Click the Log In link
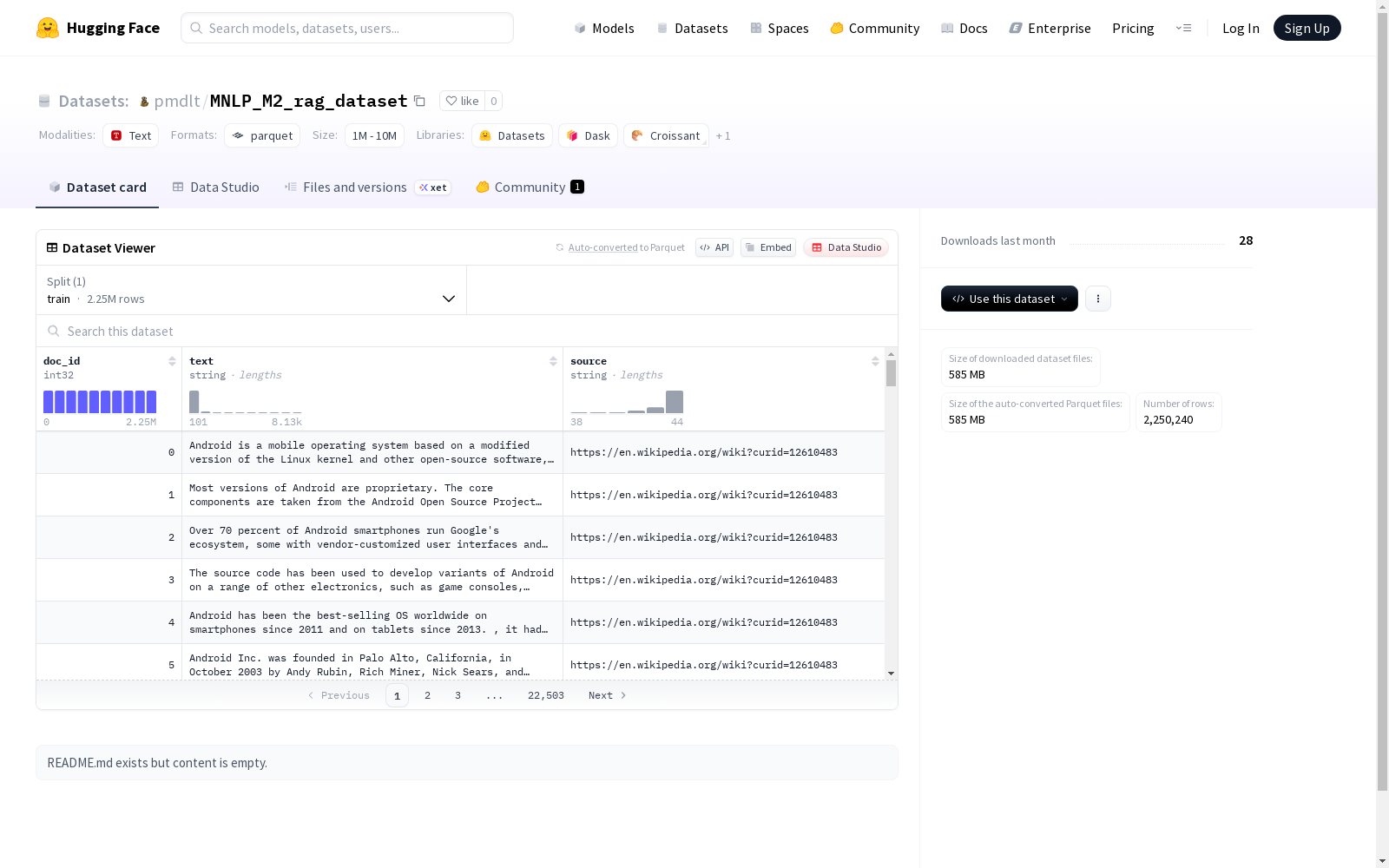 pos(1241,28)
